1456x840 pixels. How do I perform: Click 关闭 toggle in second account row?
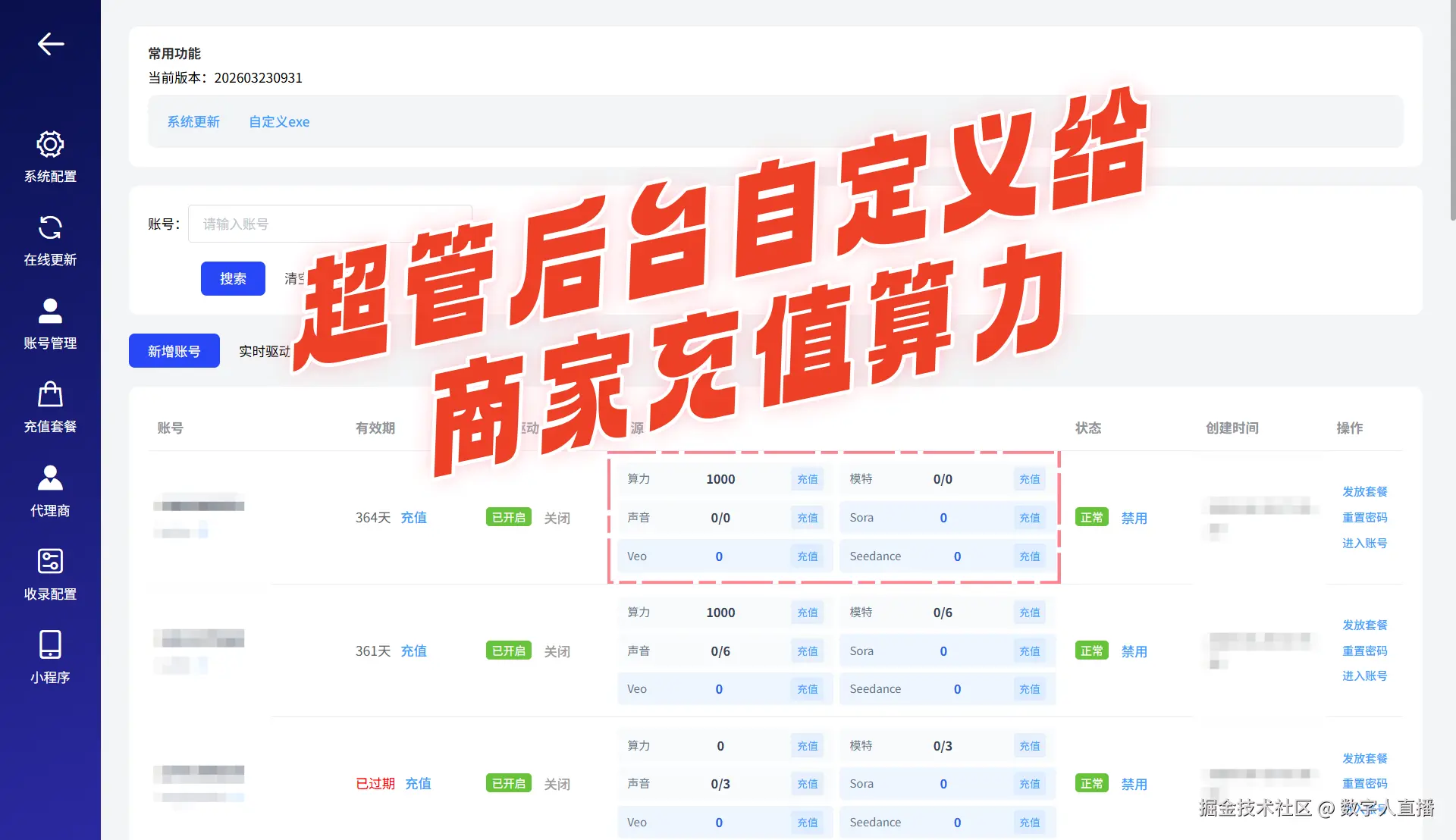pos(557,651)
